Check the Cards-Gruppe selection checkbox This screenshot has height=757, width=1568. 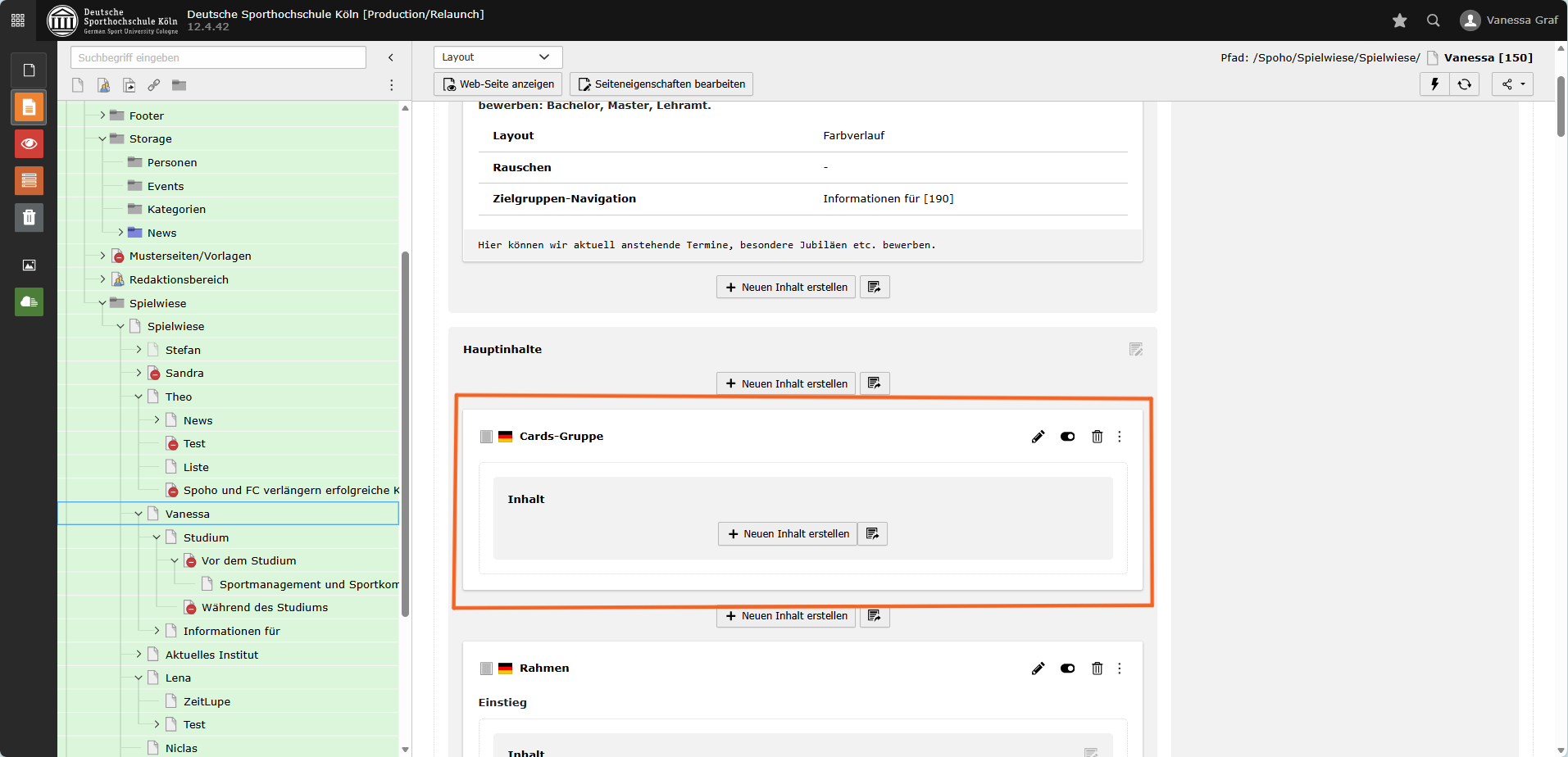(486, 437)
